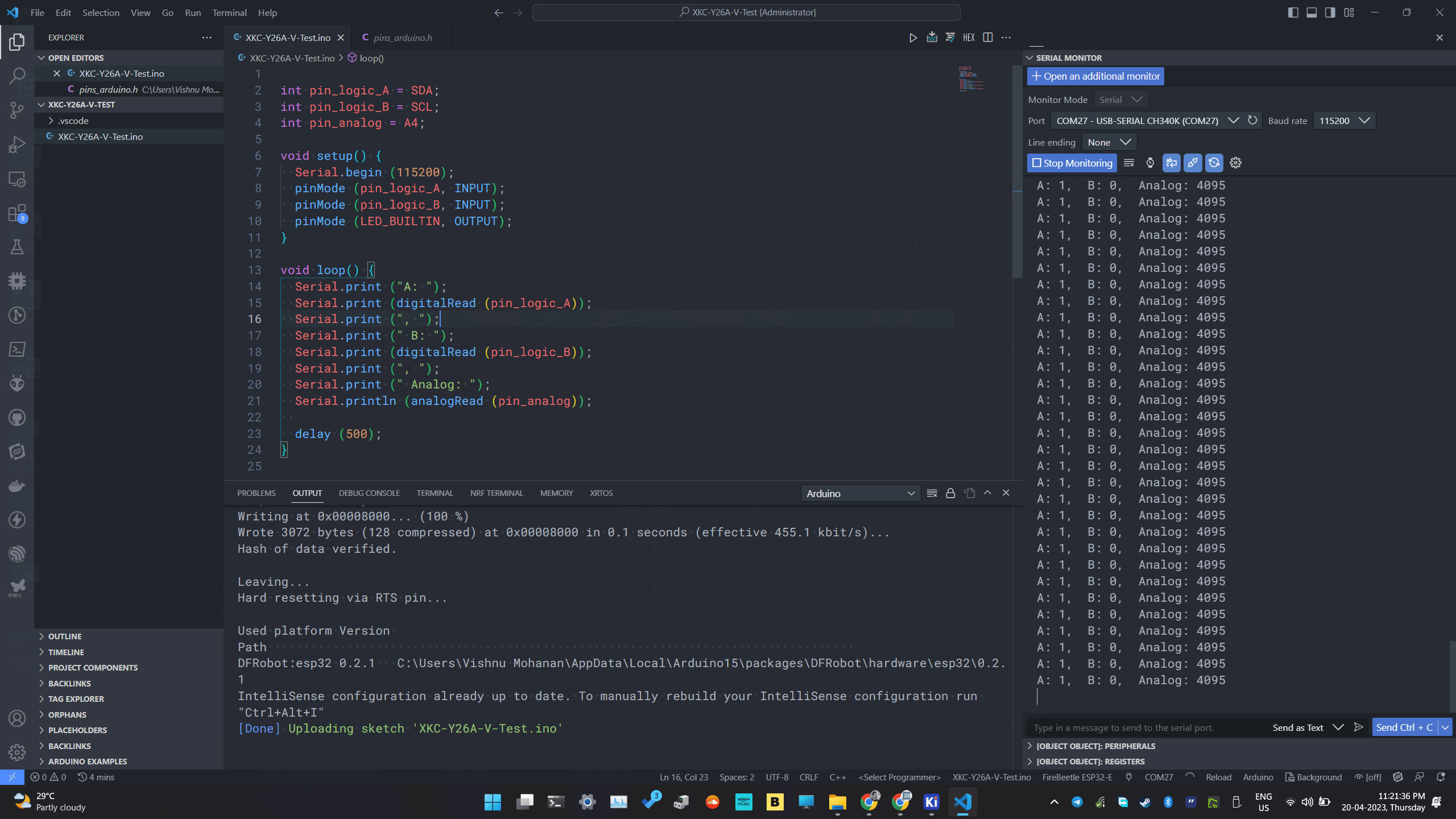Open the Send as Text dropdown
Viewport: 1456px width, 819px height.
tap(1308, 727)
